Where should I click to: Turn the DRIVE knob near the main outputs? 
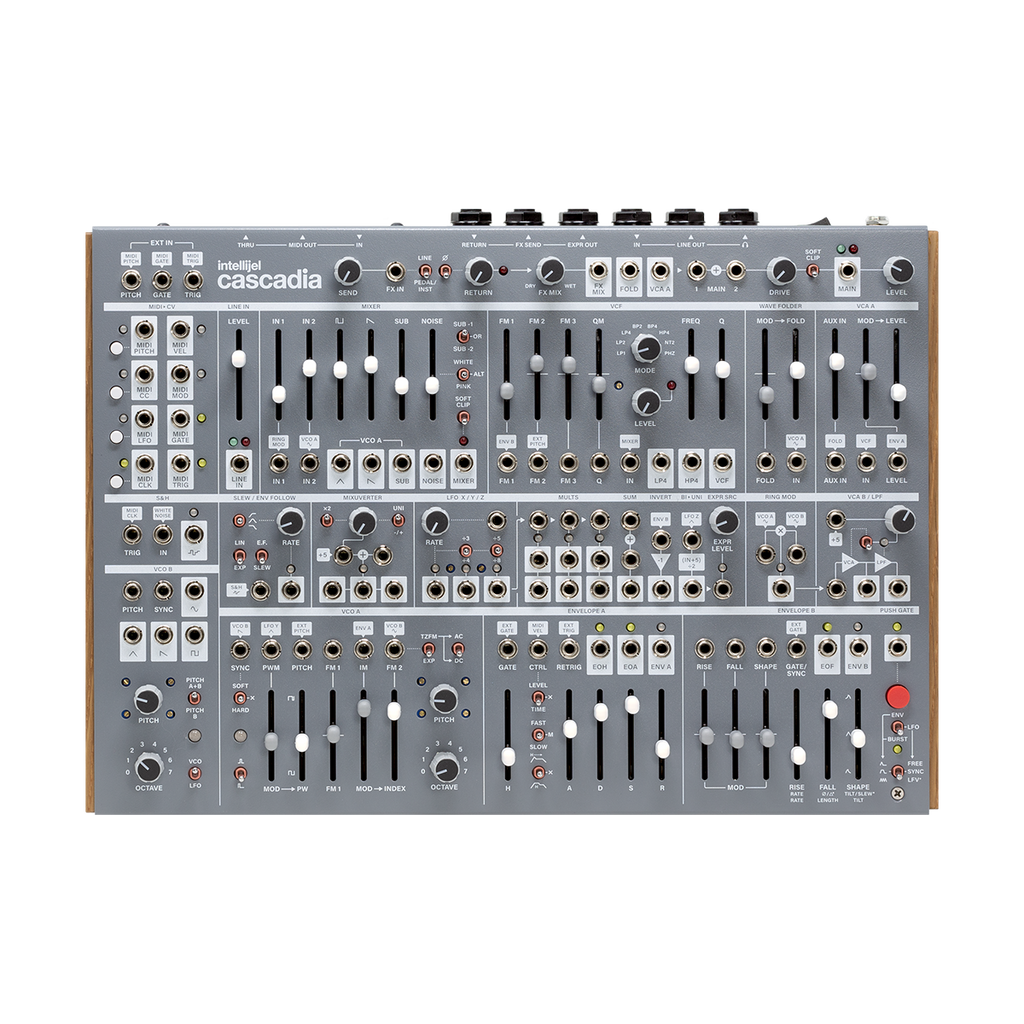(x=782, y=272)
